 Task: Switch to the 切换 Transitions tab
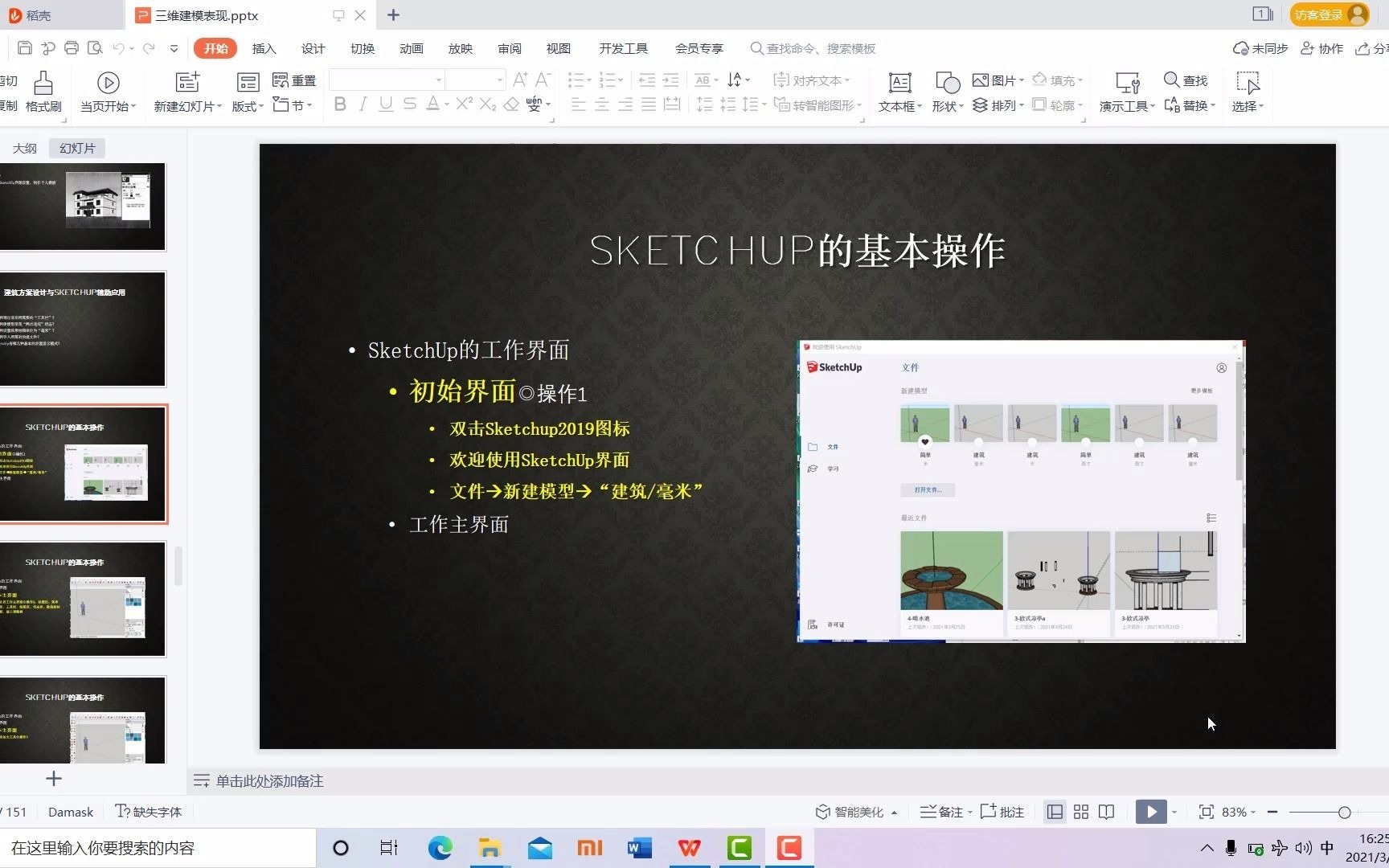pyautogui.click(x=363, y=48)
